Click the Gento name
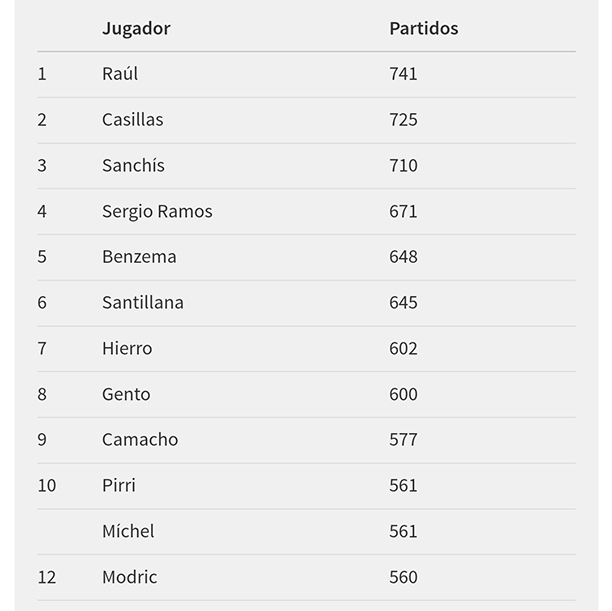 (126, 394)
